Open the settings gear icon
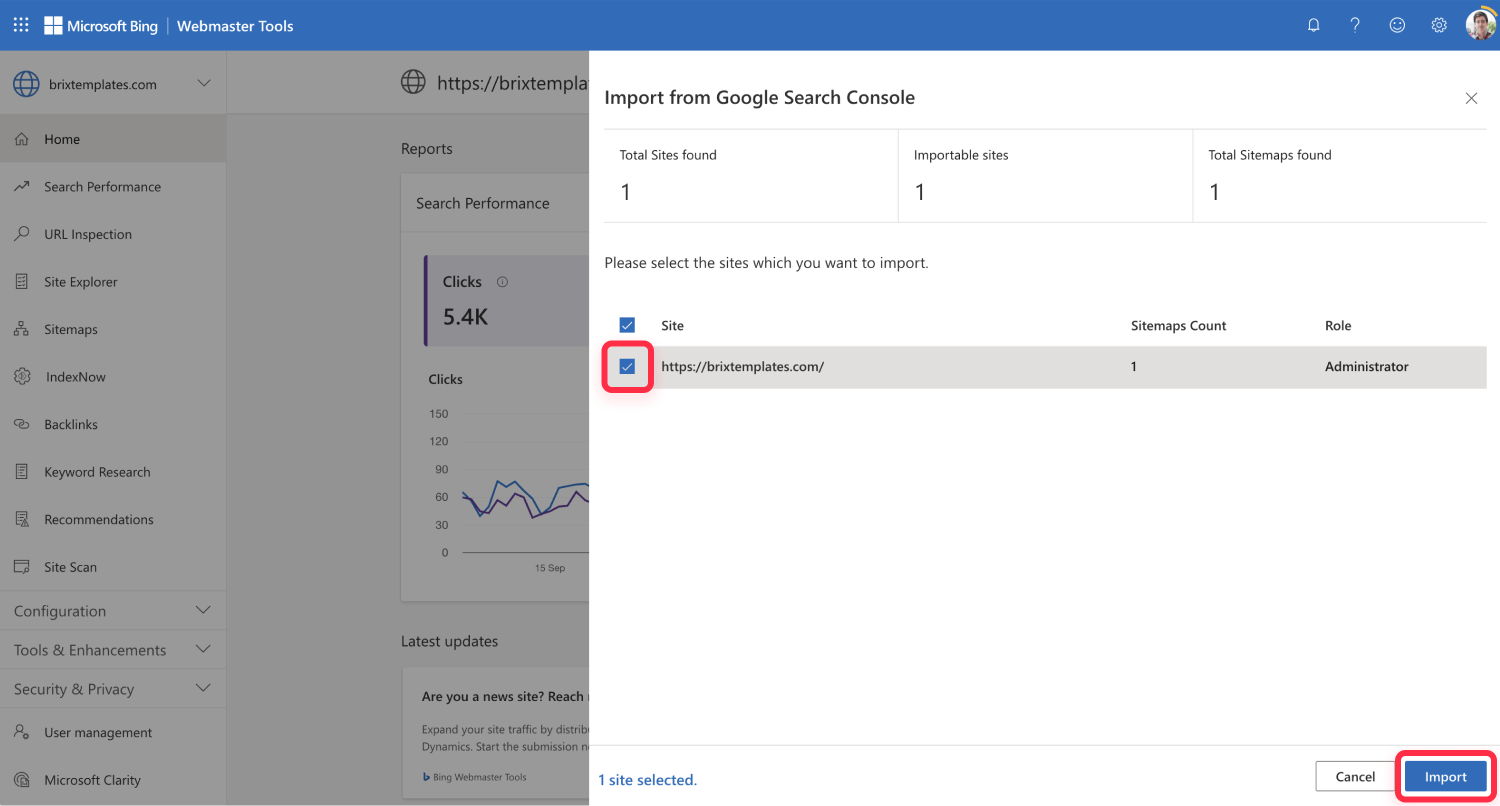Screen dimensions: 1500x806 1439,25
